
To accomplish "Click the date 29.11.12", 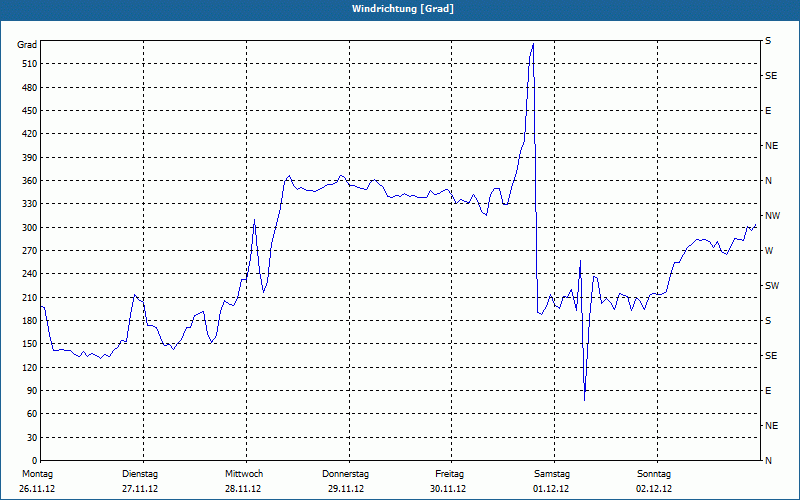I will click(x=346, y=489).
